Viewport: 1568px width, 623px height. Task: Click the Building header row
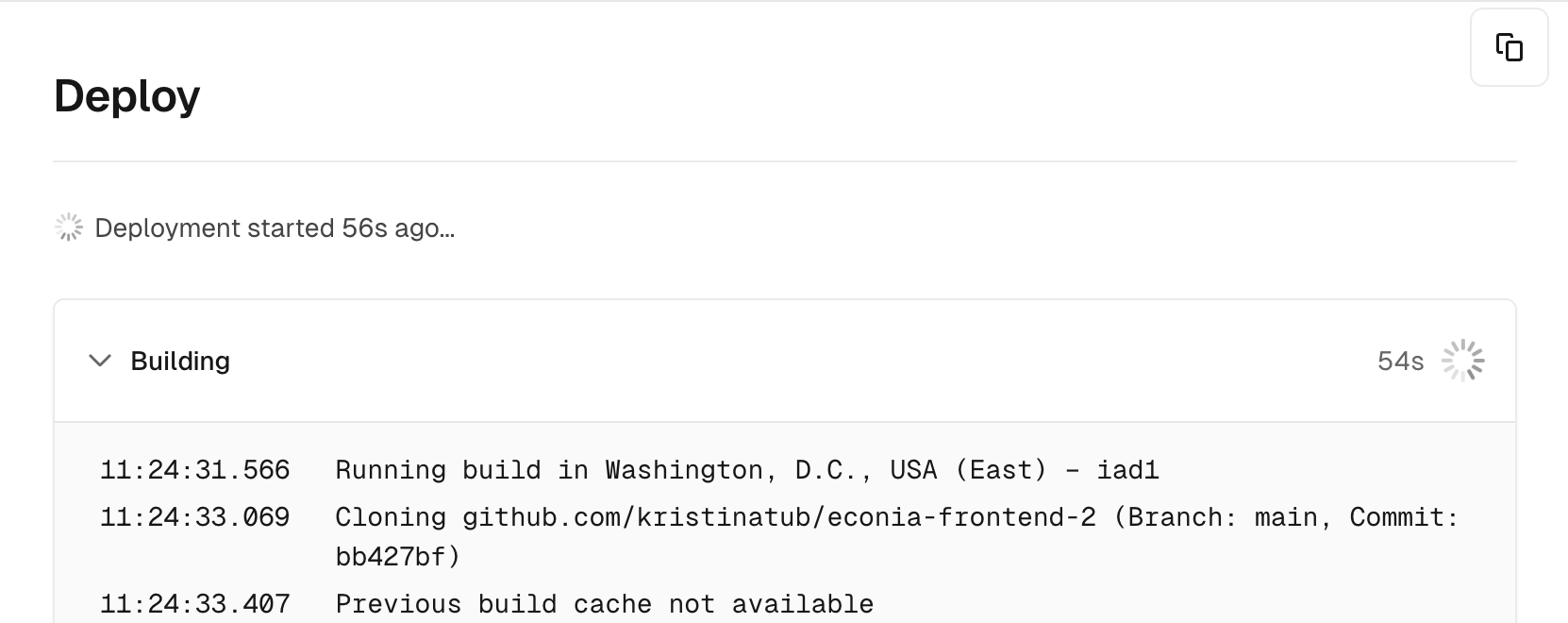click(785, 361)
